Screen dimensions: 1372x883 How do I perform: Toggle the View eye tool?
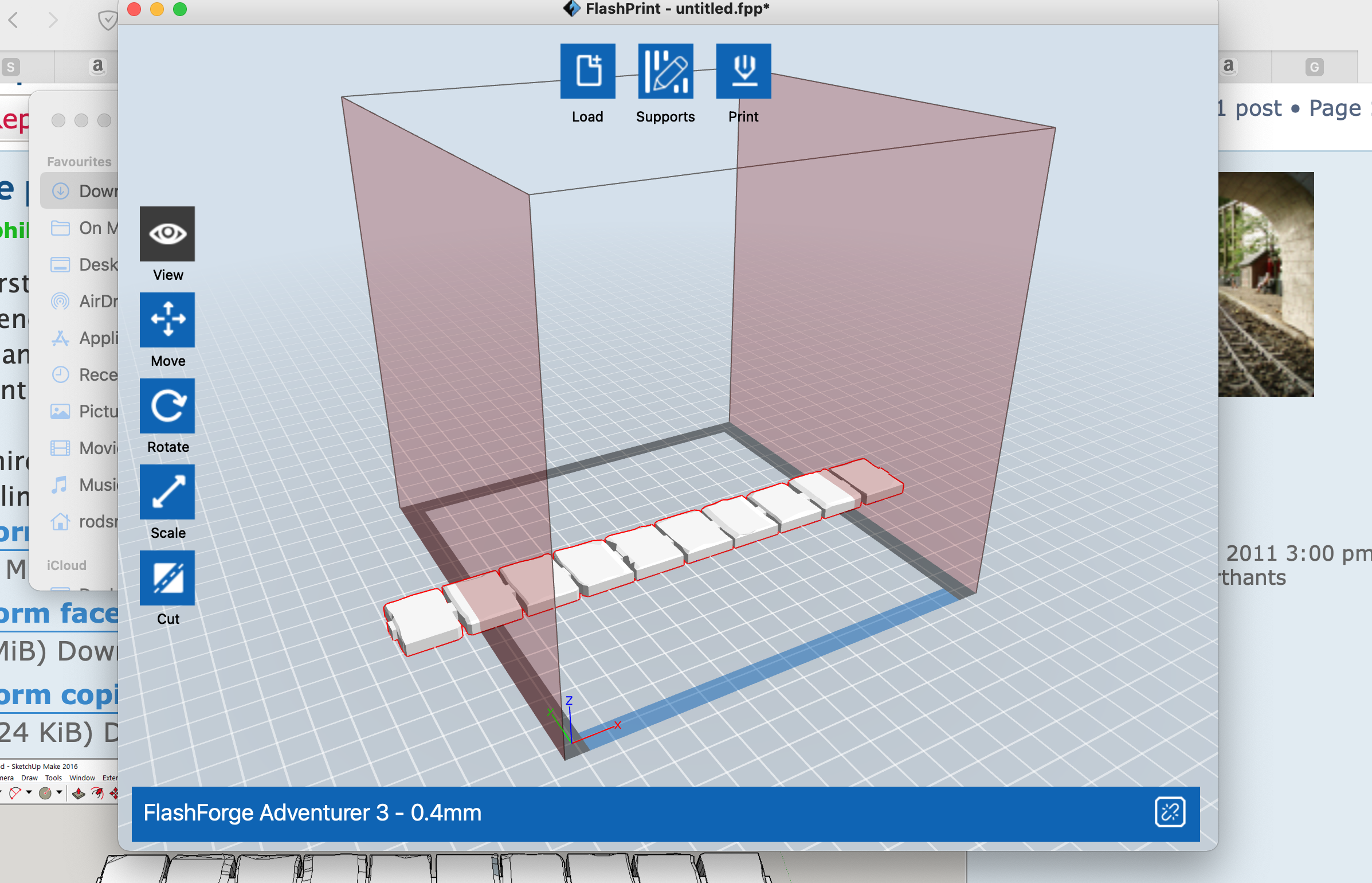(x=167, y=234)
